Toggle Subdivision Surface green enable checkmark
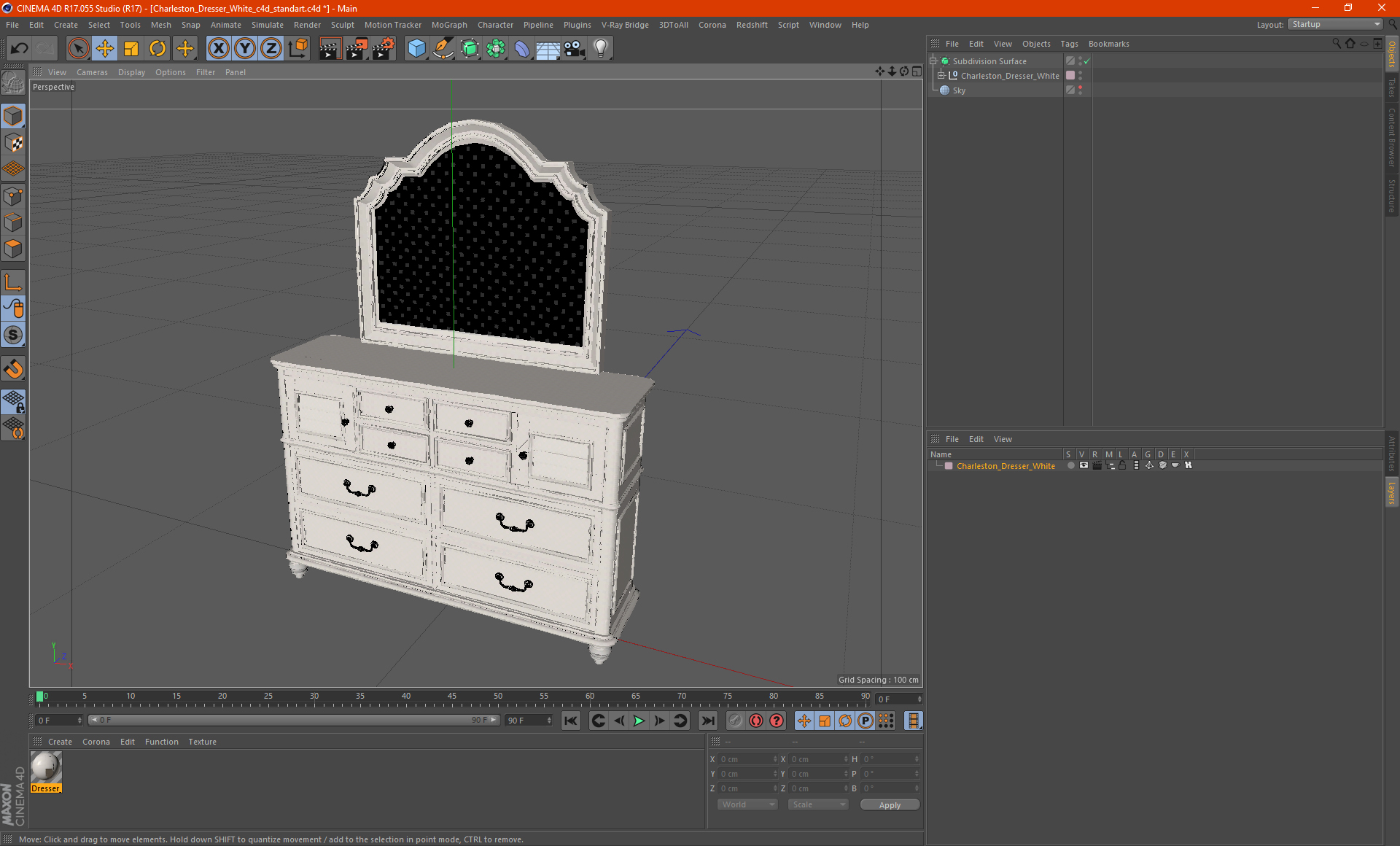Image resolution: width=1400 pixels, height=846 pixels. click(x=1087, y=61)
